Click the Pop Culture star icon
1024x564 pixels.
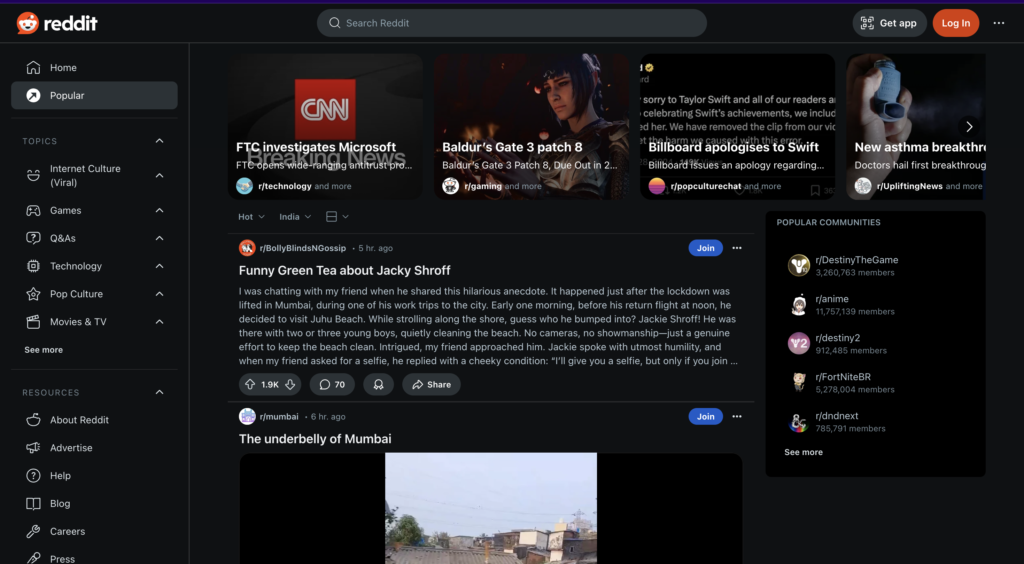[x=33, y=294]
